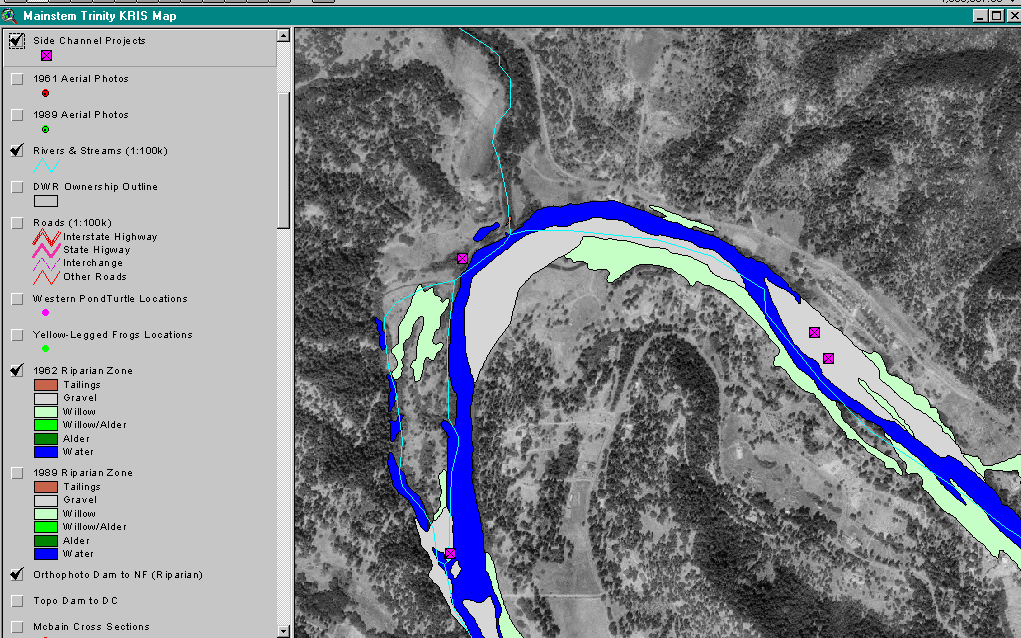Select the Roads (1:100k) layer name

tap(72, 223)
